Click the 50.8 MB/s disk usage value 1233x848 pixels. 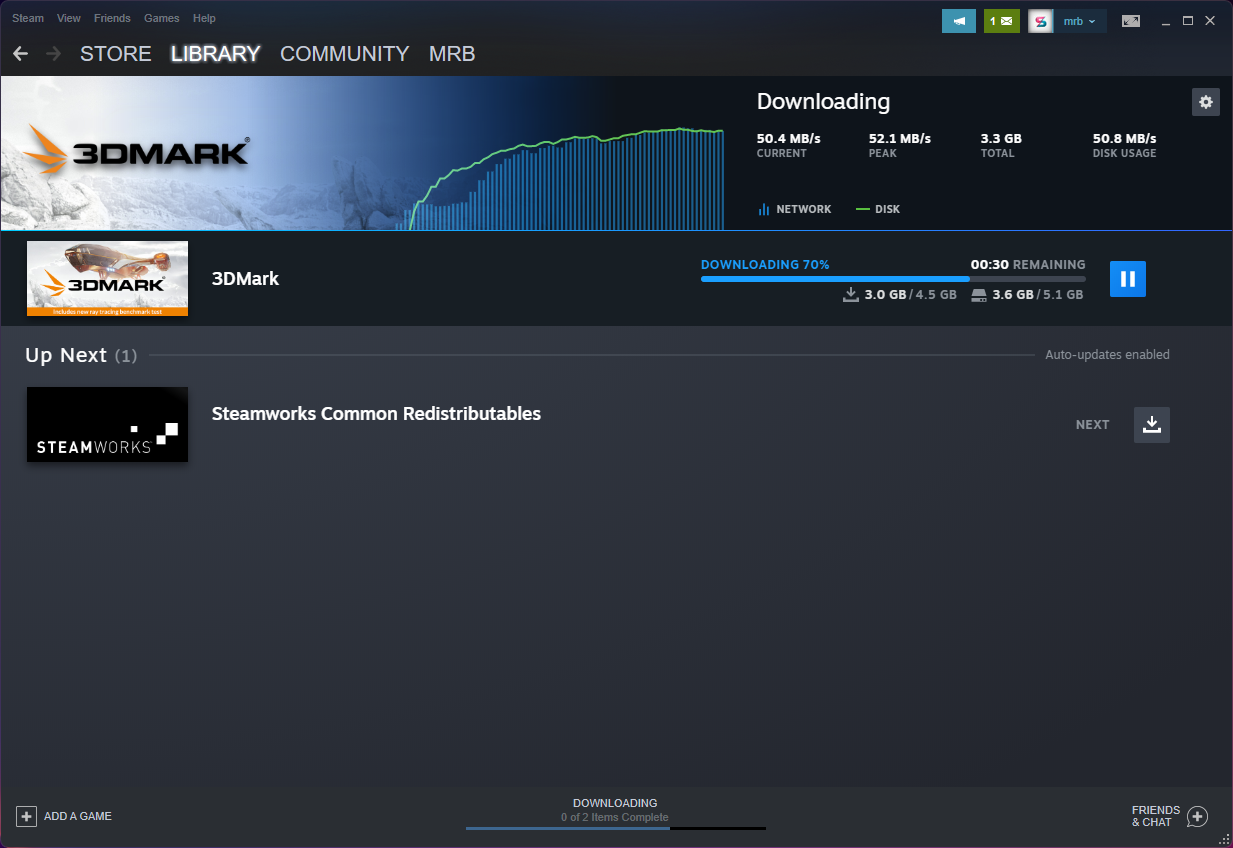point(1124,139)
